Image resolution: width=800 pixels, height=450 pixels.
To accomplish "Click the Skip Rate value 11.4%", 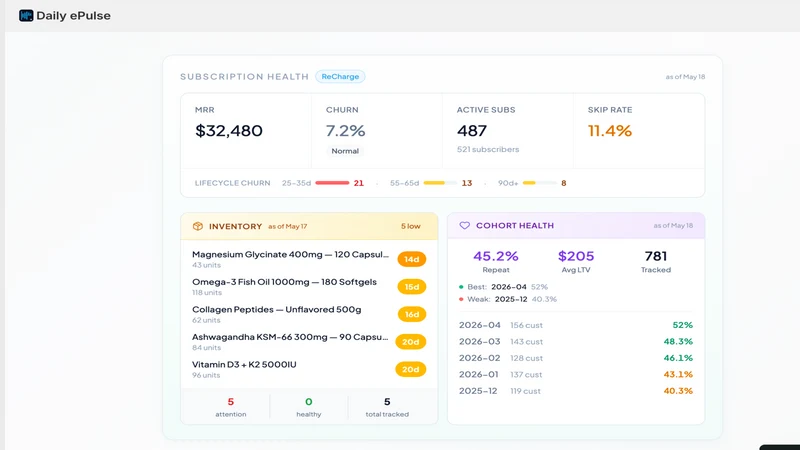I will click(610, 131).
